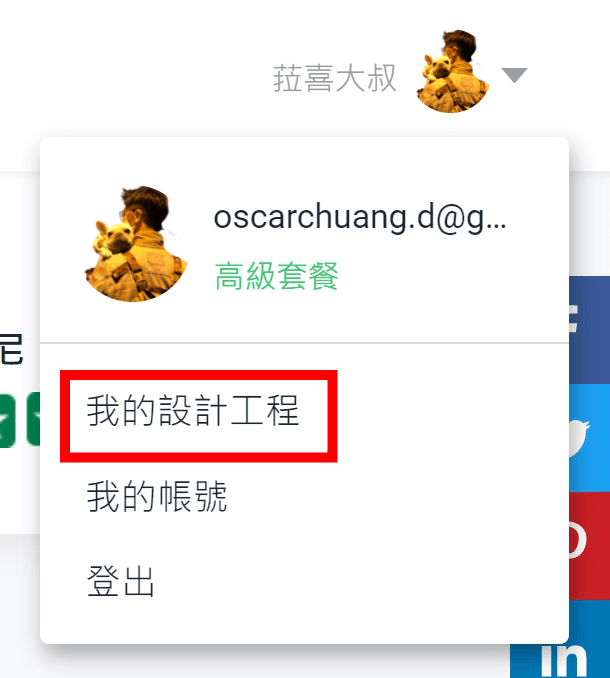Click the Facebook share icon
This screenshot has width=610, height=678.
click(x=589, y=330)
